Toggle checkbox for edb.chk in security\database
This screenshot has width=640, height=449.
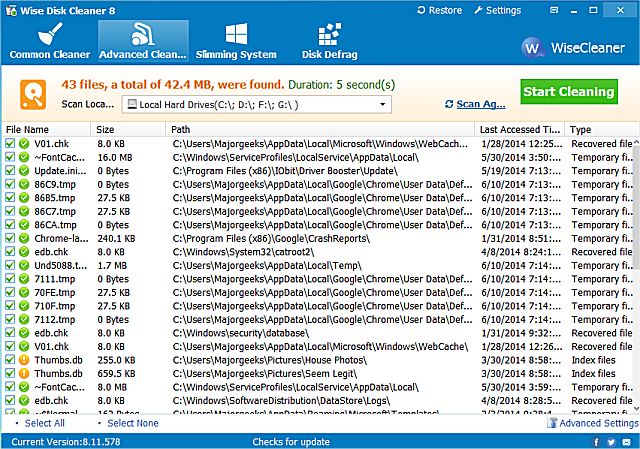(10, 333)
